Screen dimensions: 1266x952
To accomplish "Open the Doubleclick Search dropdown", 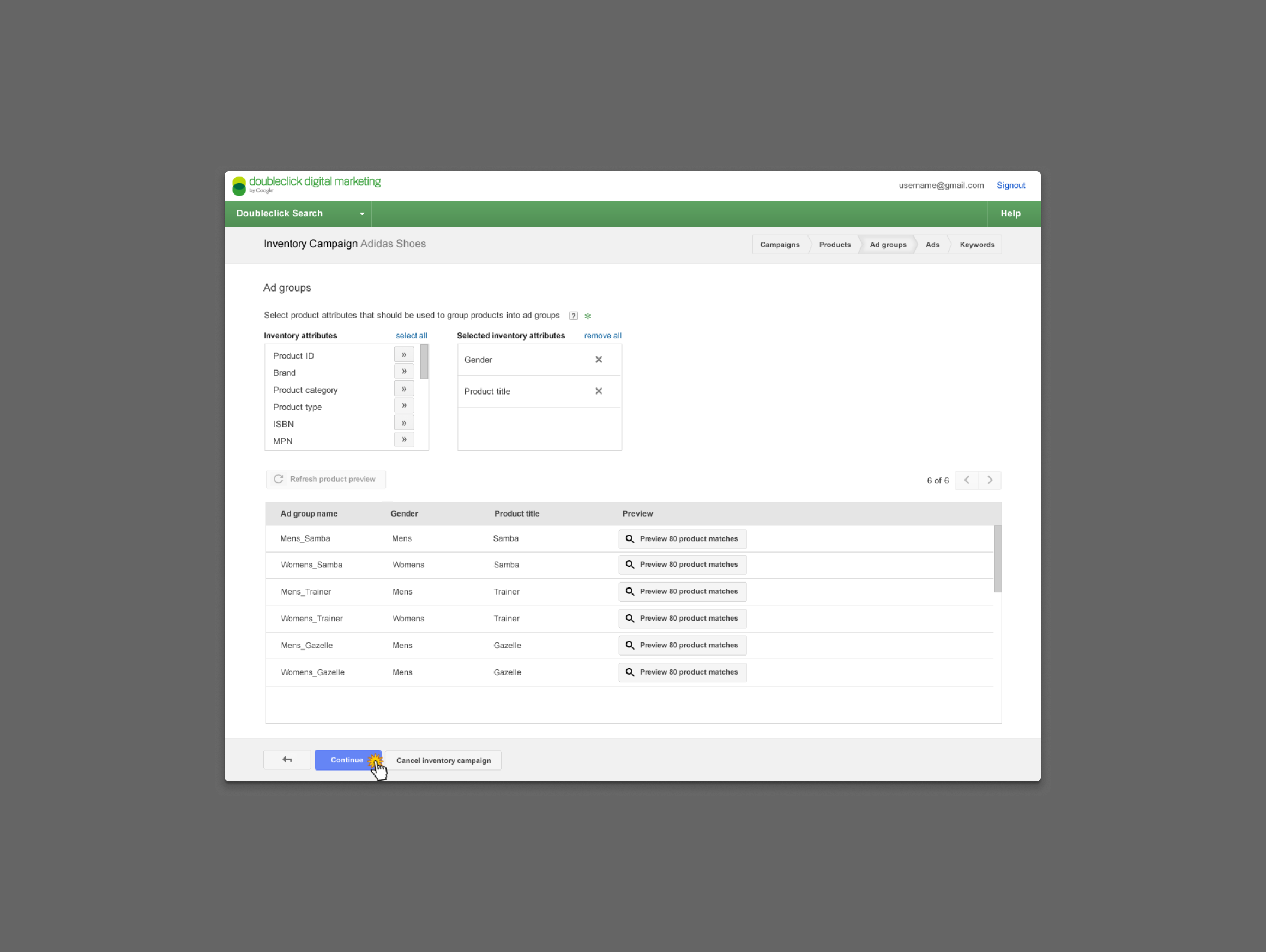I will tap(298, 214).
